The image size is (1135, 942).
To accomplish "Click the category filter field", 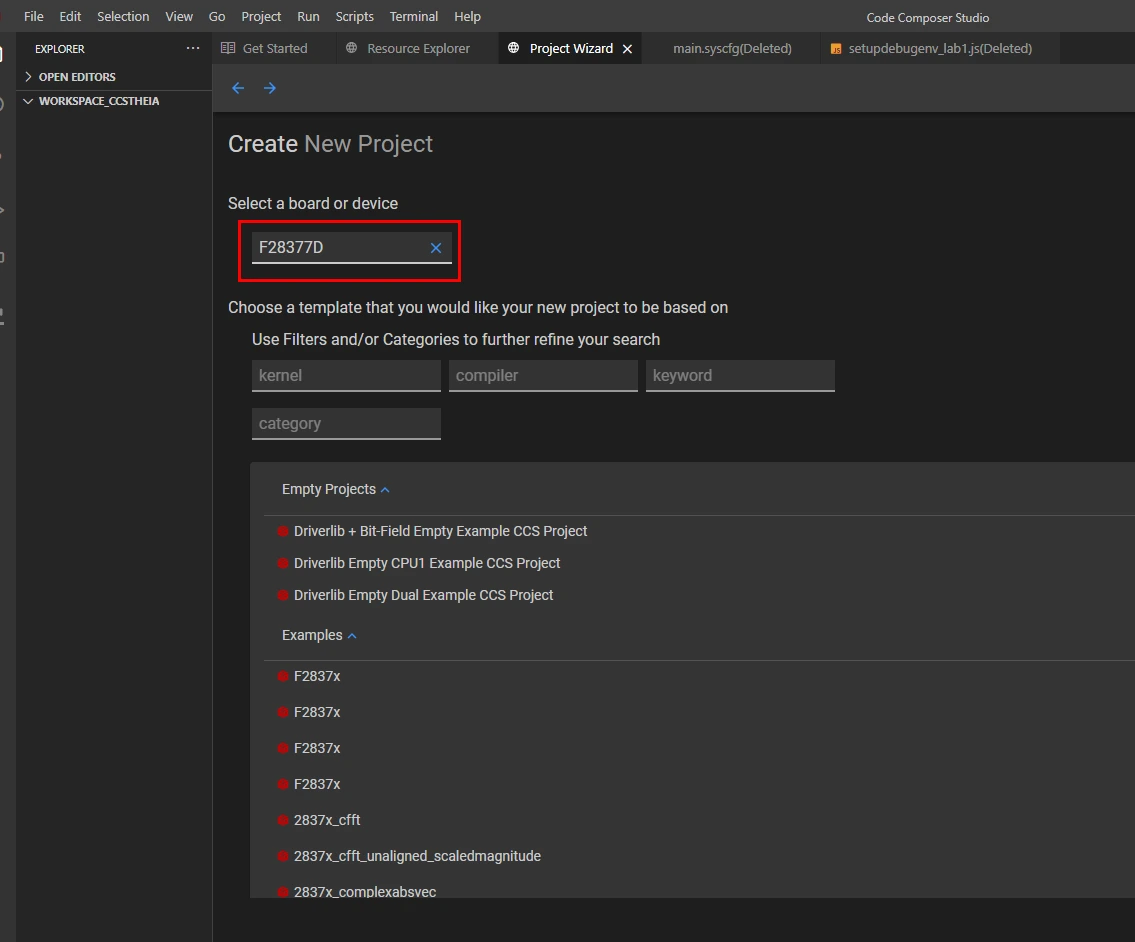I will pos(346,424).
